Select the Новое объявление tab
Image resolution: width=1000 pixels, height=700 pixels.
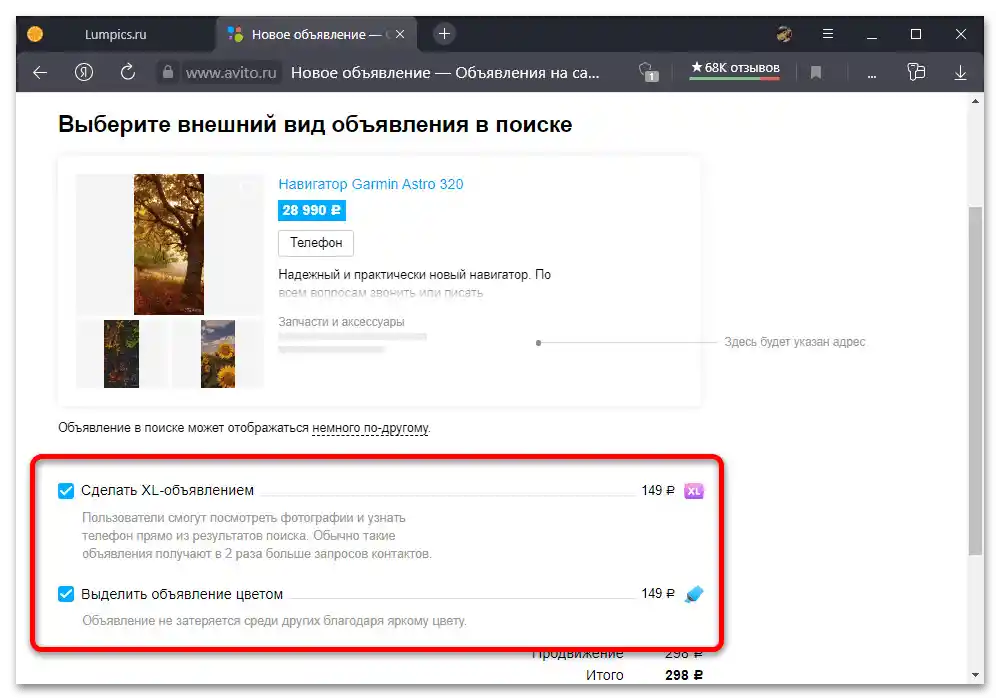(x=316, y=34)
